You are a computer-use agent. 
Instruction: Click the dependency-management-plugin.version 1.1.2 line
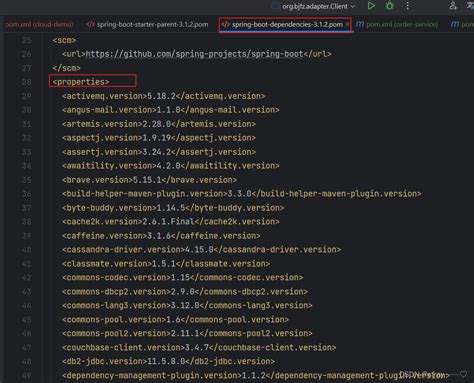pos(256,375)
